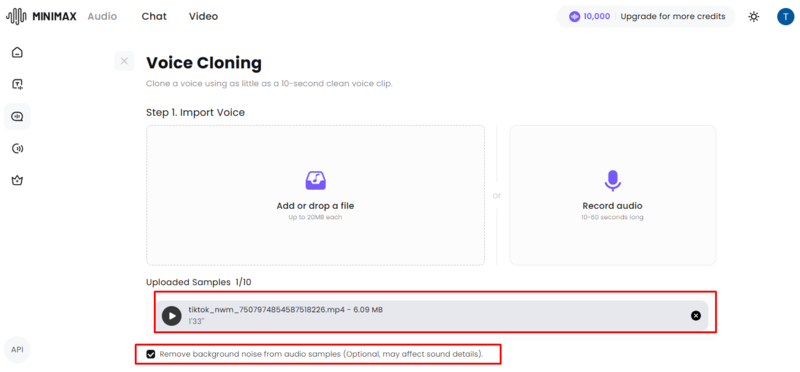Open the voice sound sidebar icon
Image resolution: width=800 pixels, height=372 pixels.
click(17, 148)
